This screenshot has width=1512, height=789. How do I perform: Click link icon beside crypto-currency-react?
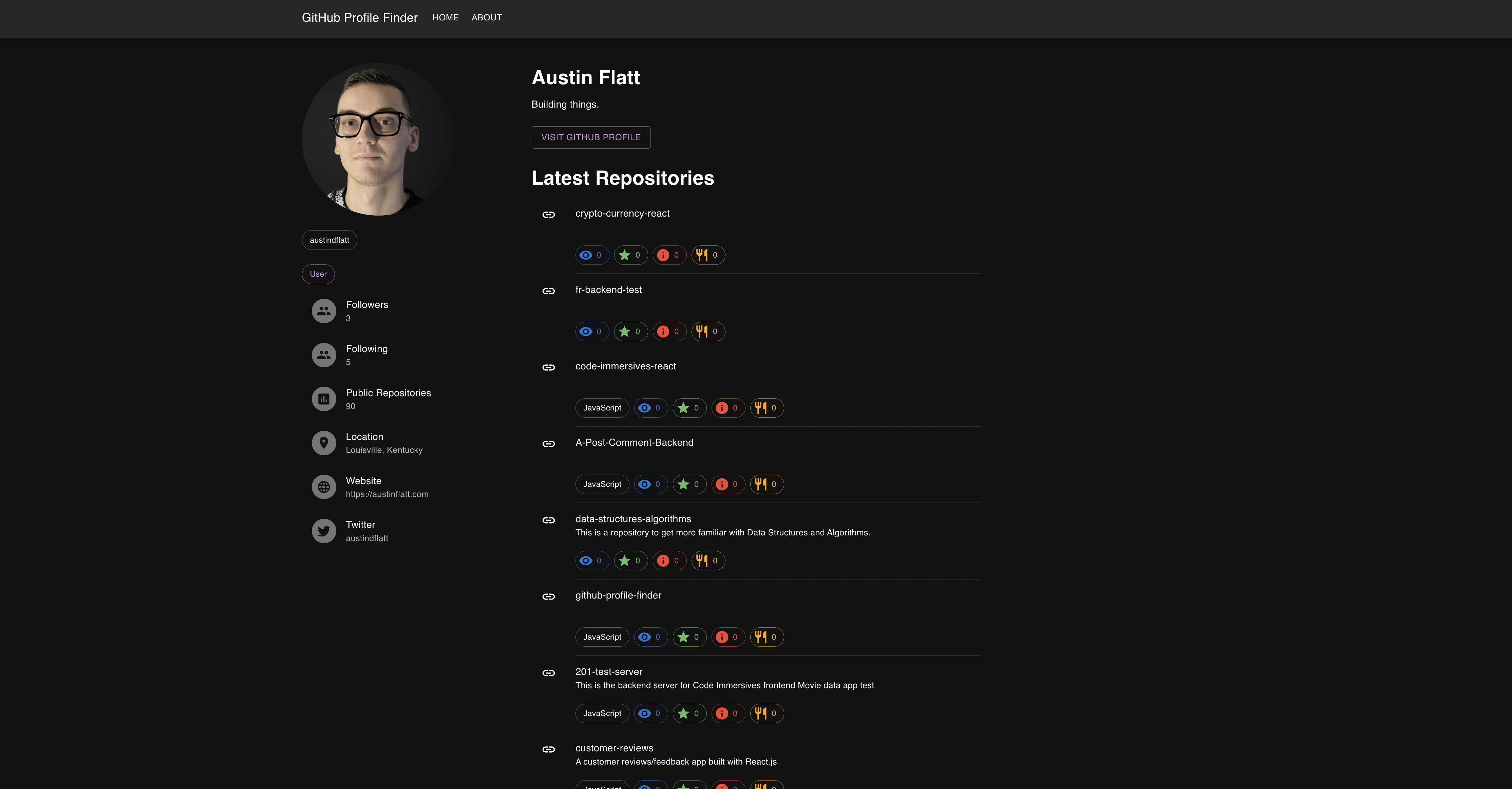point(548,215)
